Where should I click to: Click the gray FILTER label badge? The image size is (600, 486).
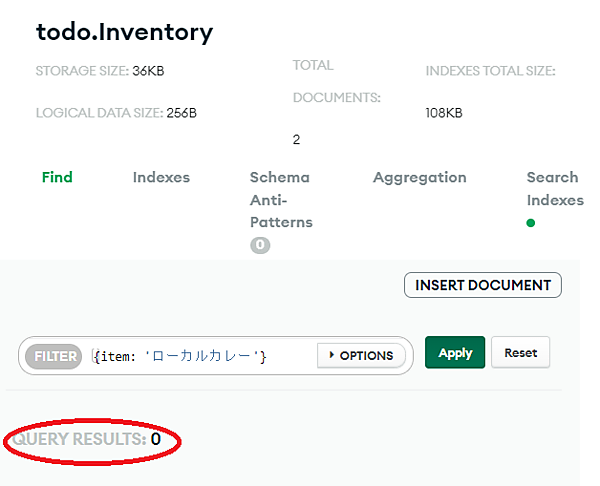(x=55, y=355)
